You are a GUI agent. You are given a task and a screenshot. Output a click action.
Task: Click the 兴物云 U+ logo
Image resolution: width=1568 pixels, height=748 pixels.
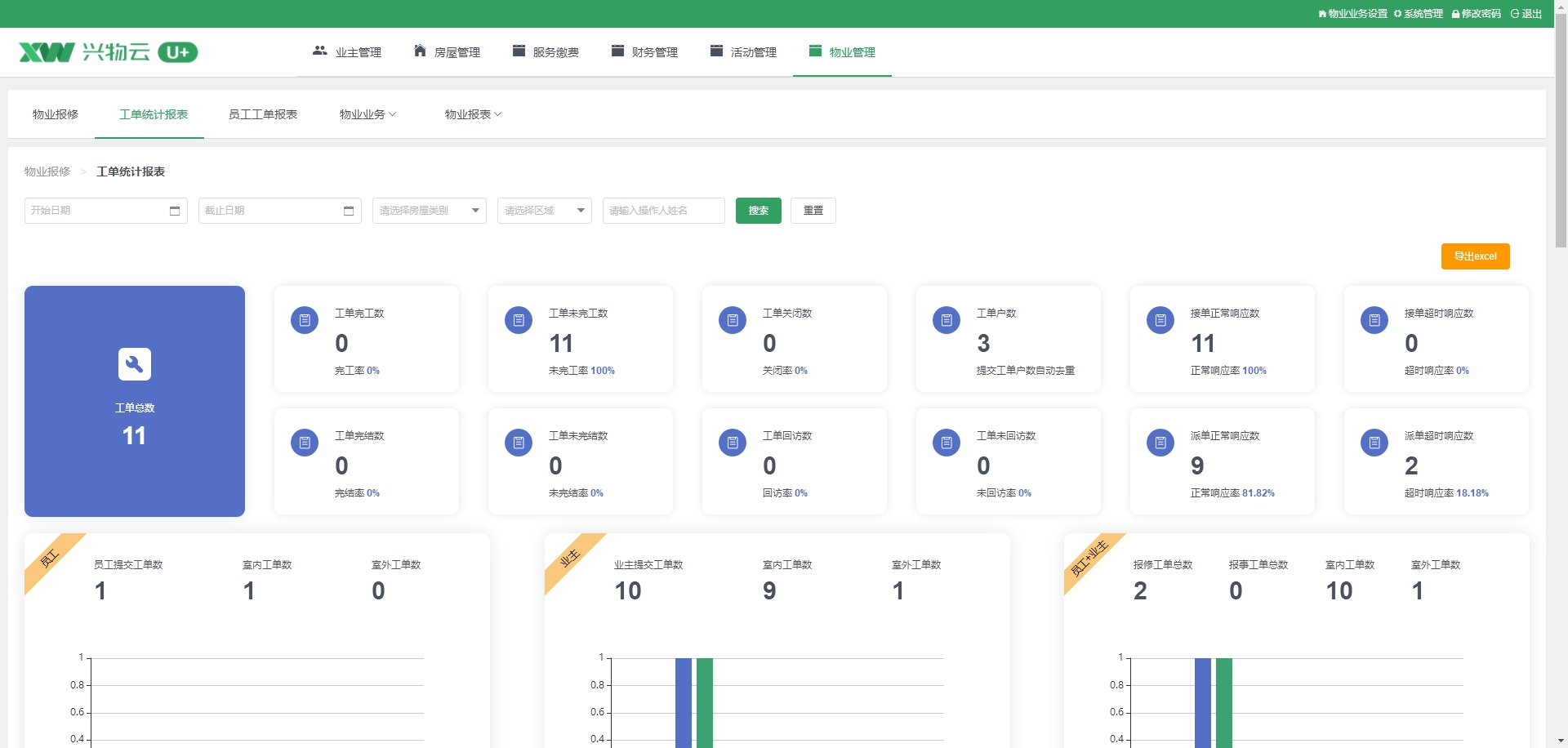pos(109,52)
